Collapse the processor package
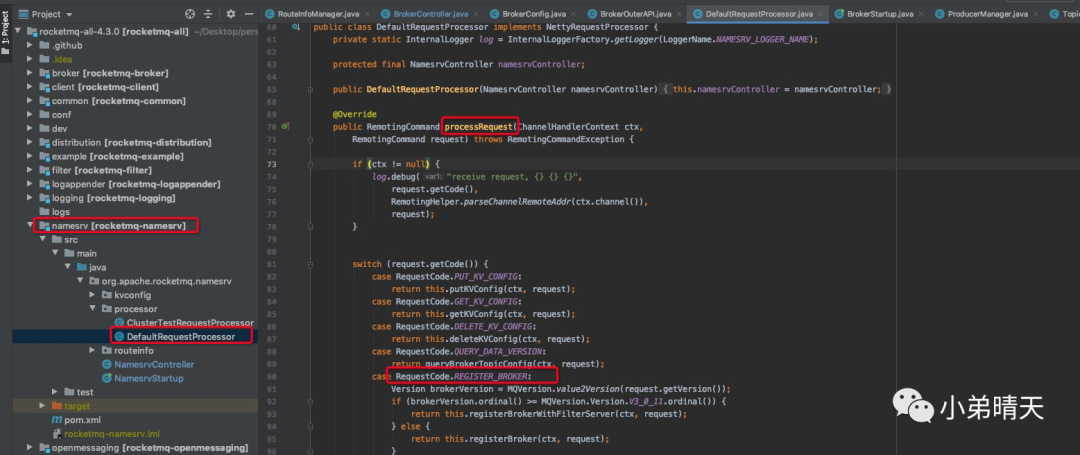Image resolution: width=1080 pixels, height=455 pixels. point(92,309)
